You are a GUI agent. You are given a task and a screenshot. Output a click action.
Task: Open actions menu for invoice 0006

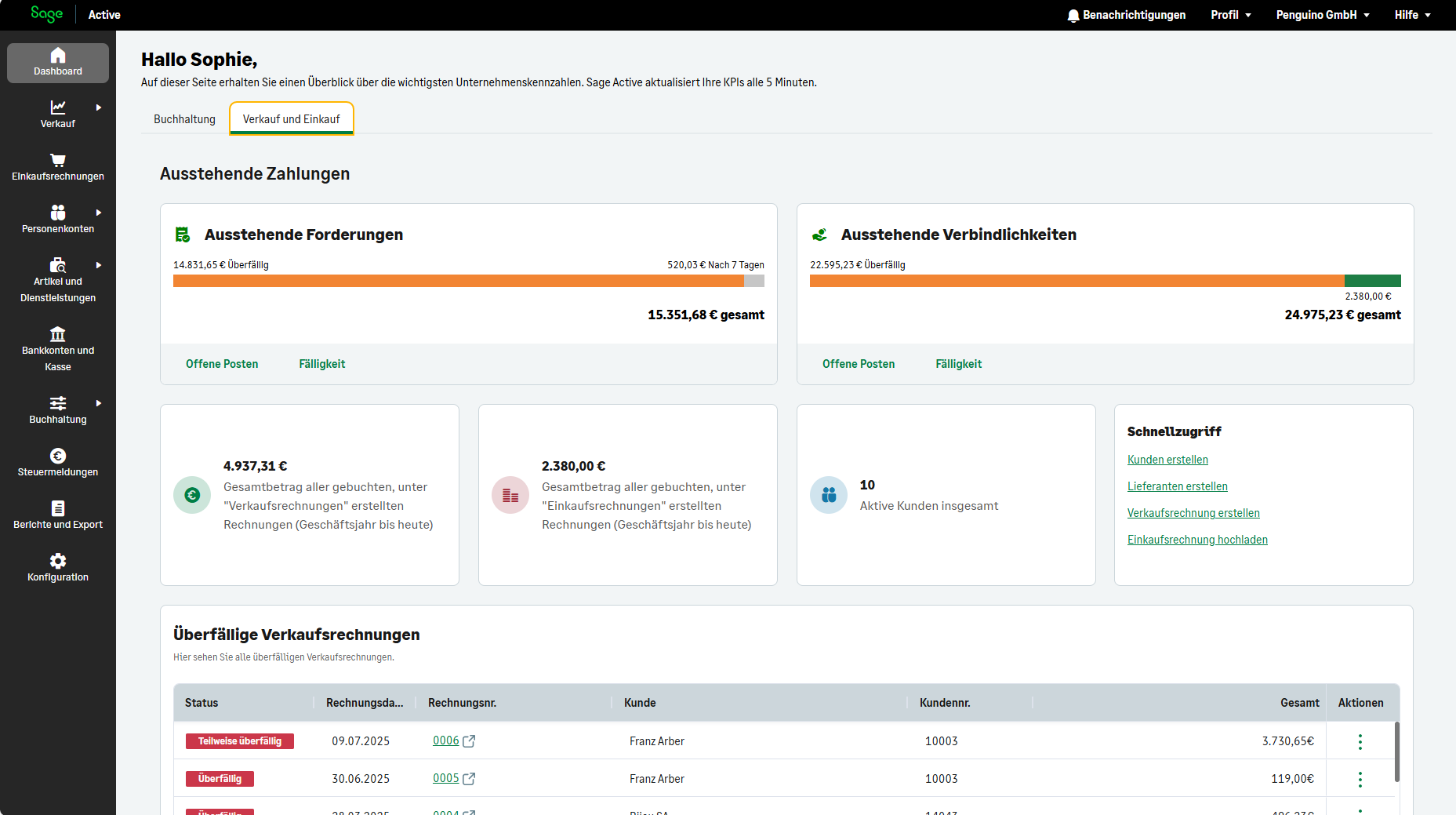[x=1360, y=741]
